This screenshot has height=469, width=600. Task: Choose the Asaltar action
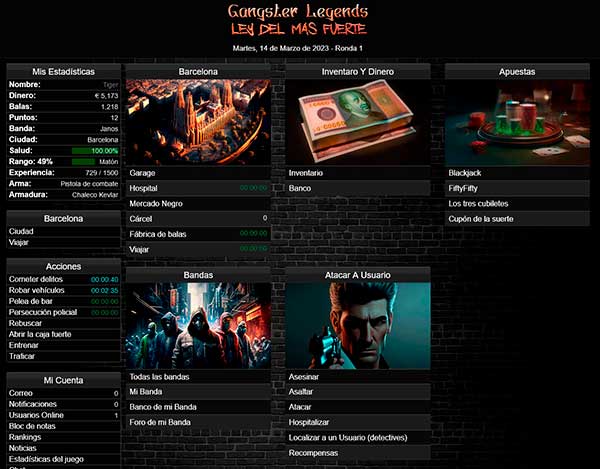point(358,392)
